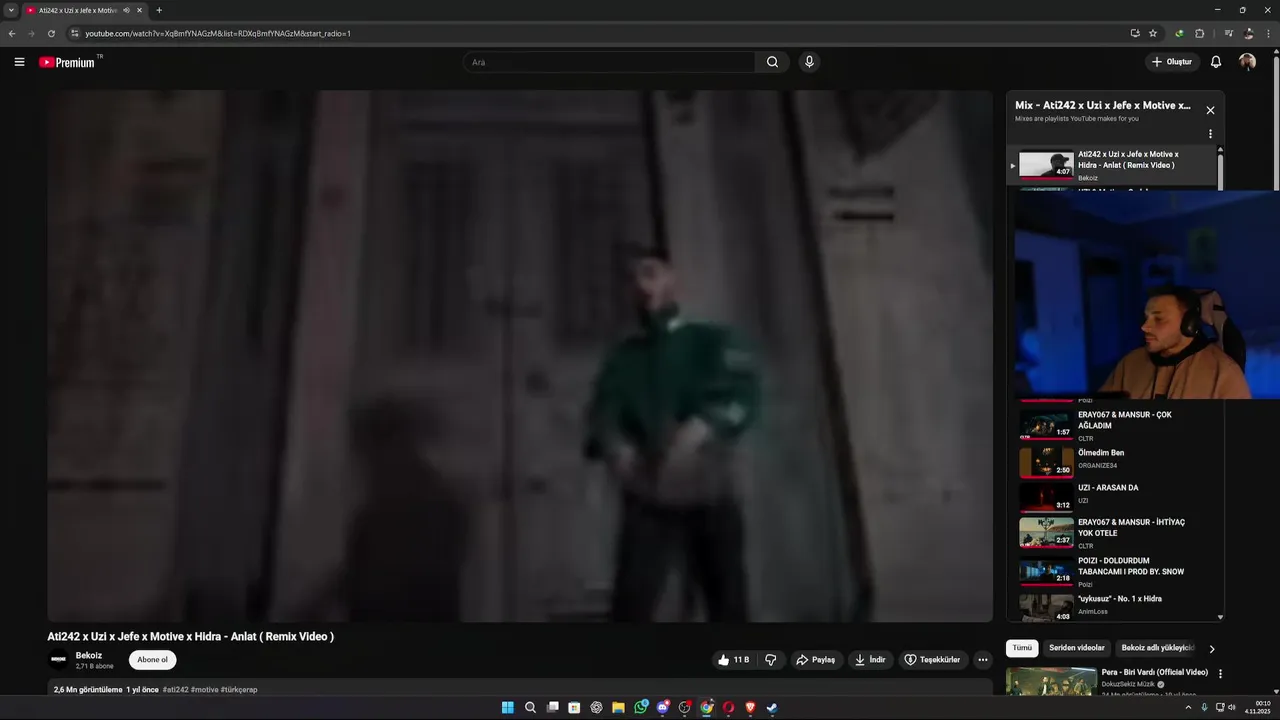1280x720 pixels.
Task: Click #ati242 hashtag in description
Action: click(x=175, y=689)
